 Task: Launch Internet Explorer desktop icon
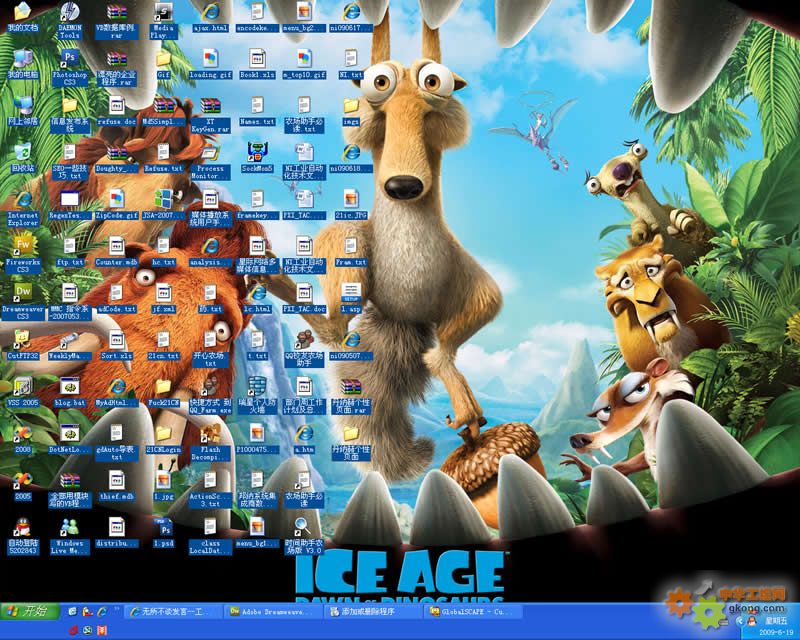(23, 208)
